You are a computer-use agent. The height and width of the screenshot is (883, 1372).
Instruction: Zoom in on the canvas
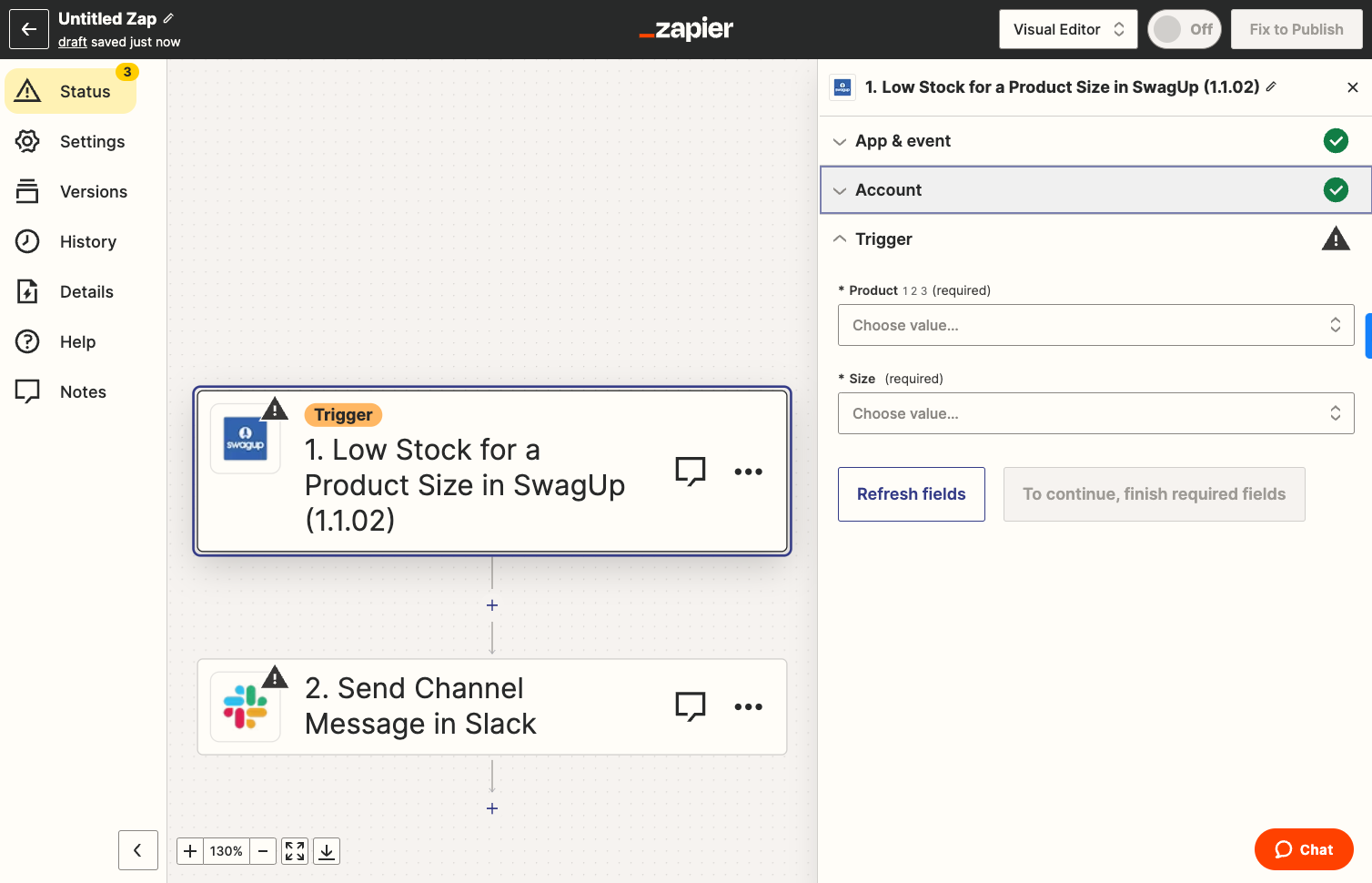190,851
